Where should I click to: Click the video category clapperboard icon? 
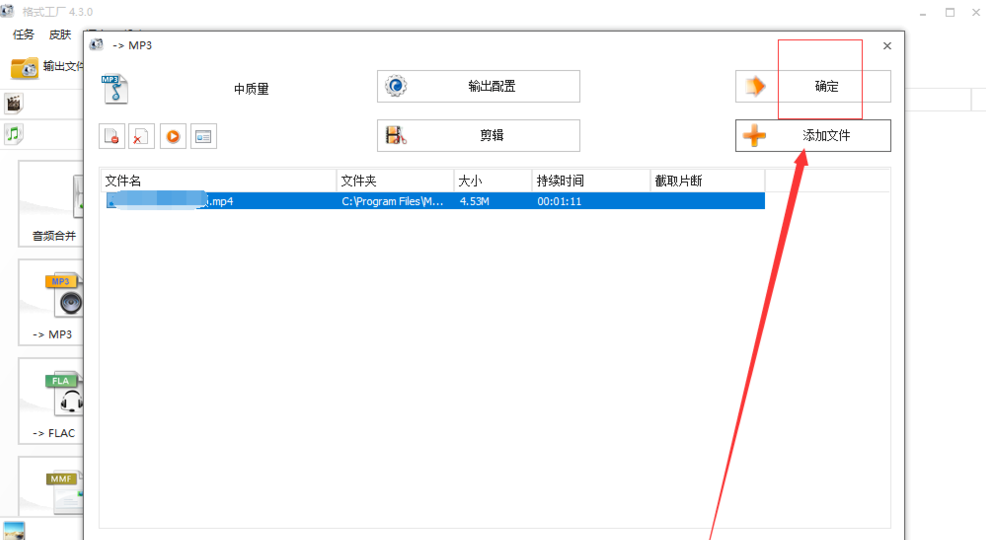(14, 104)
